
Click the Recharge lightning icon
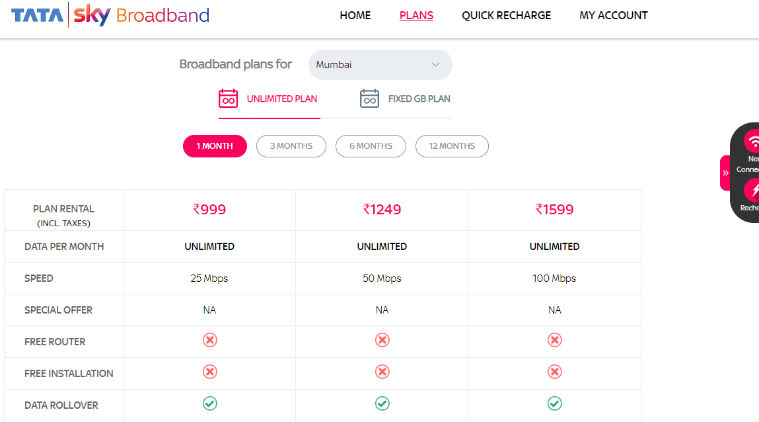click(752, 190)
